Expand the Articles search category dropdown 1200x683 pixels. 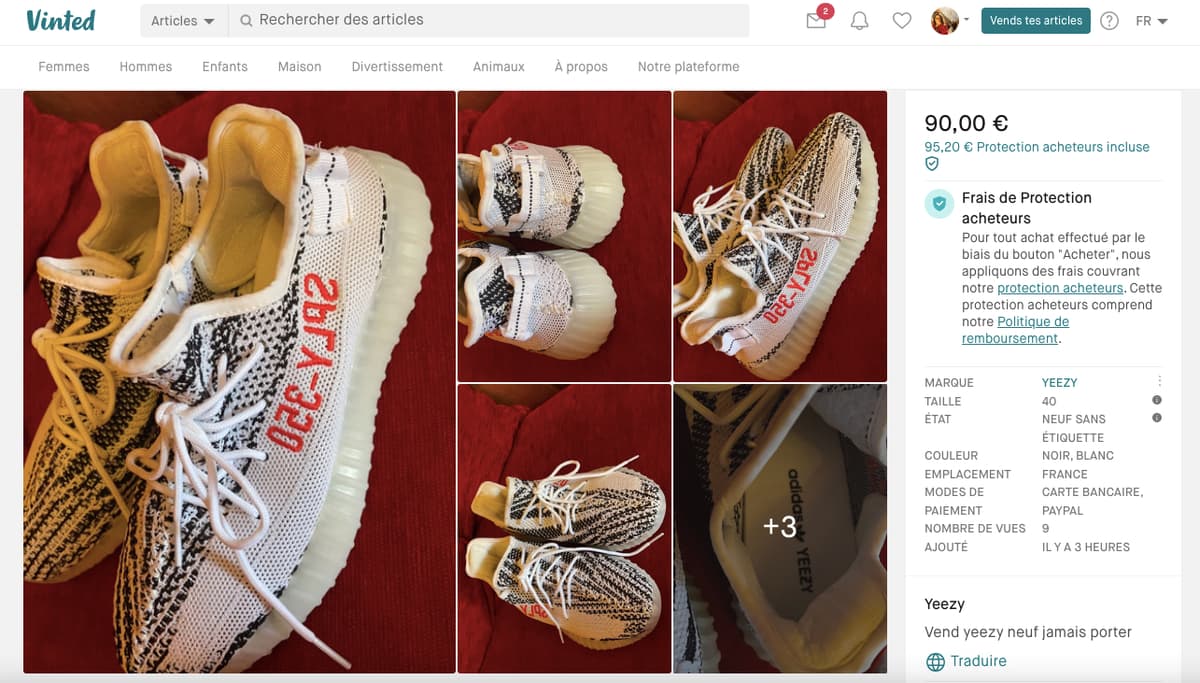pos(183,21)
